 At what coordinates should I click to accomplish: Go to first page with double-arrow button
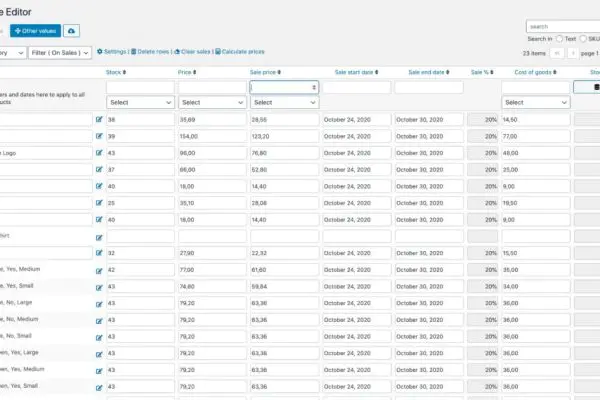pos(557,53)
